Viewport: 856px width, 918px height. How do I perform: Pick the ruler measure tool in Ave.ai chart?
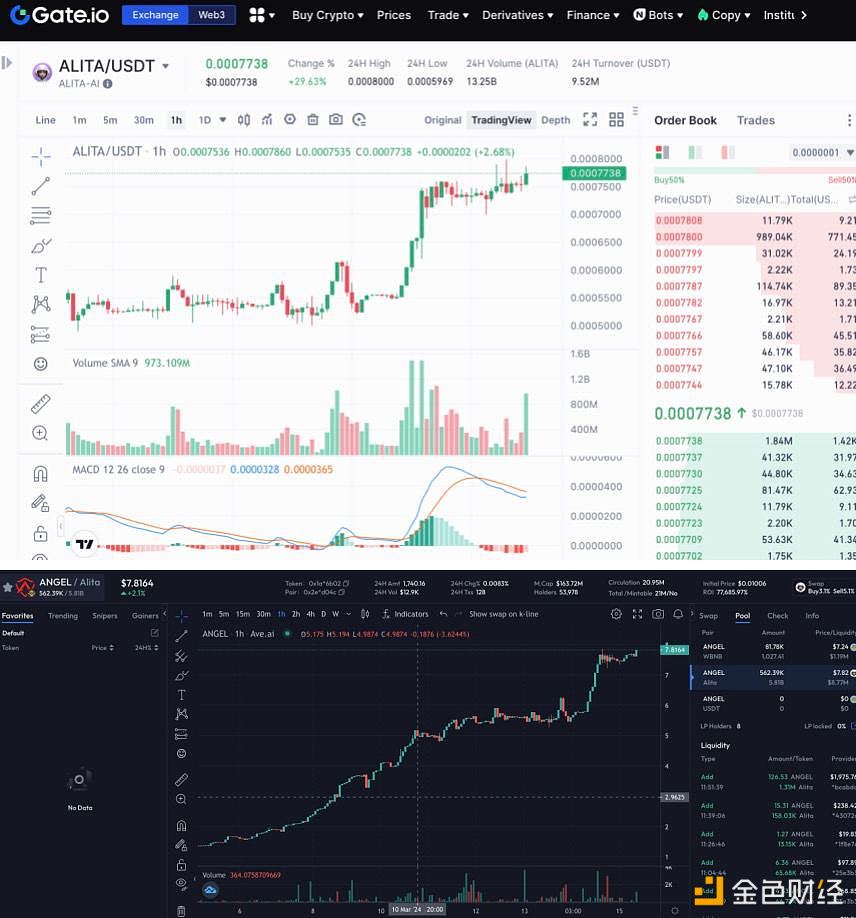point(182,780)
